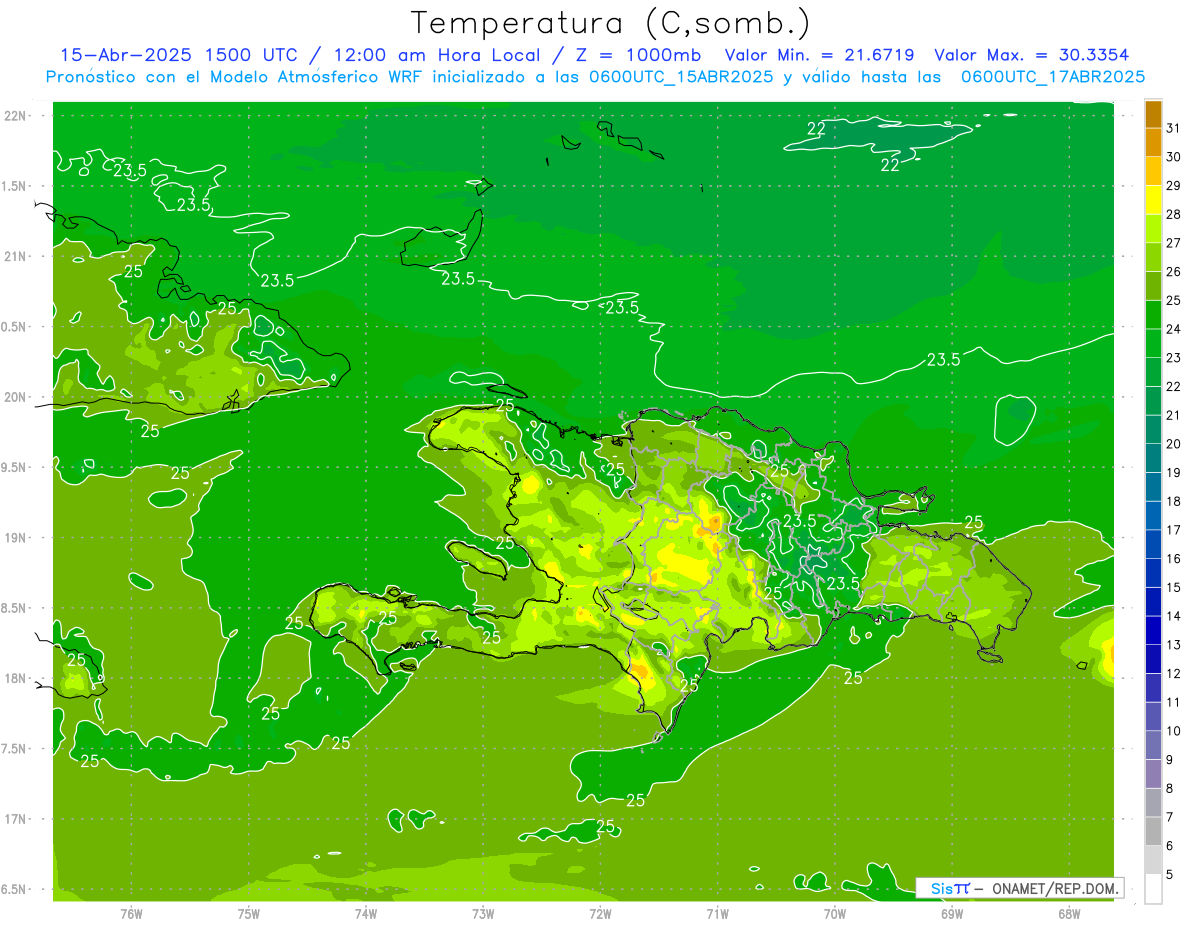Click the '17N' latitude axis label

coord(16,819)
